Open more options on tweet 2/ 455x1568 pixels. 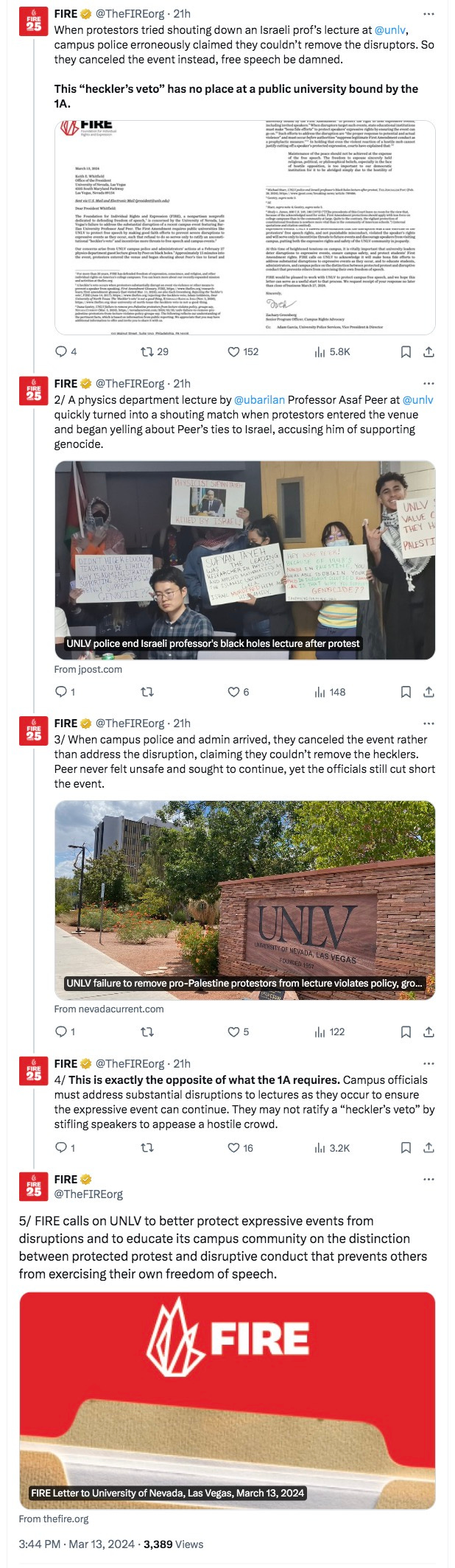[x=428, y=384]
